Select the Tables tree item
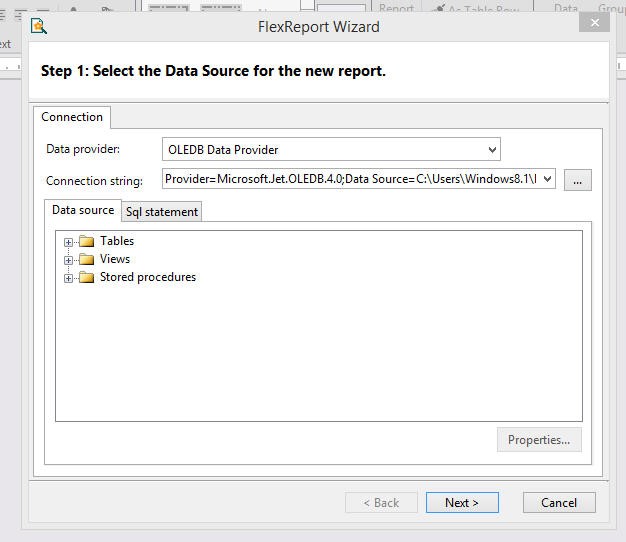This screenshot has height=542, width=626. [x=117, y=241]
